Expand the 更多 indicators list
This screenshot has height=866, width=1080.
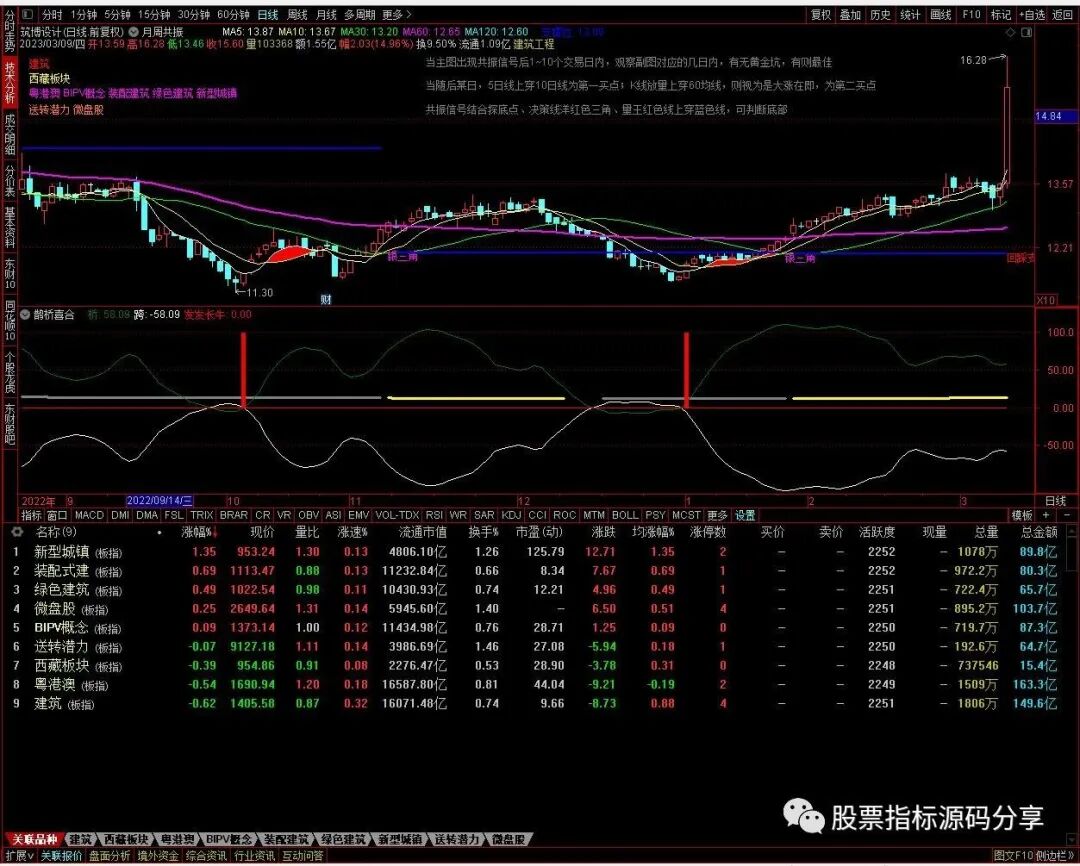tap(717, 515)
